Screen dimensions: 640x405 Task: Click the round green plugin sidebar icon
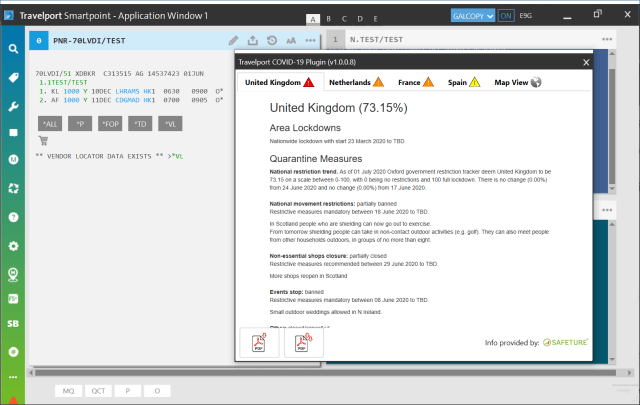(13, 352)
